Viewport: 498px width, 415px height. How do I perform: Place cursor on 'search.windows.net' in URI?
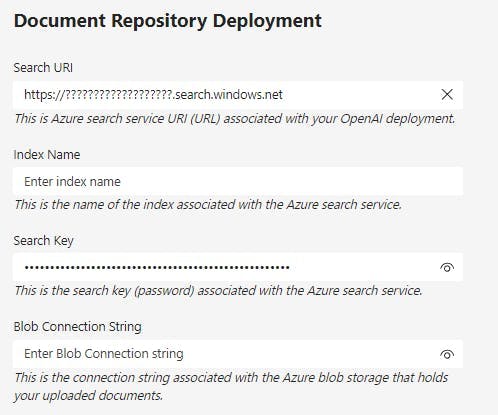(x=229, y=95)
